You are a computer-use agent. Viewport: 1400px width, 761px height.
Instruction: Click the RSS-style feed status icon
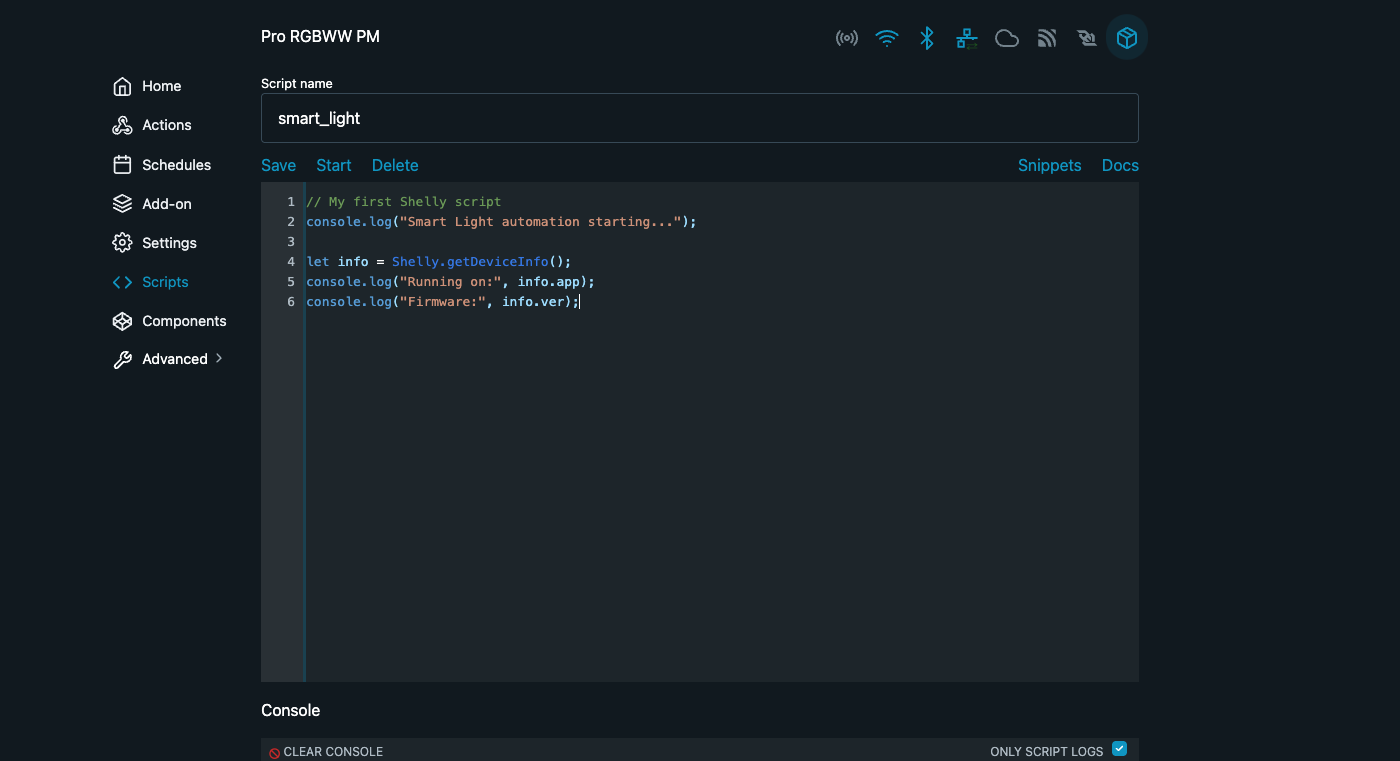click(x=1047, y=39)
